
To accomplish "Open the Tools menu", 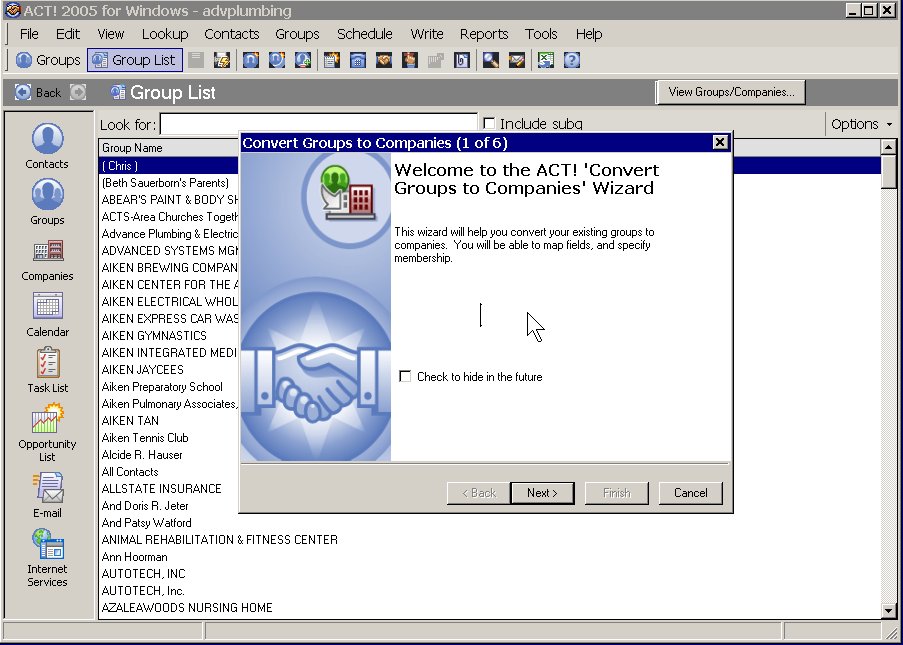I will coord(541,34).
